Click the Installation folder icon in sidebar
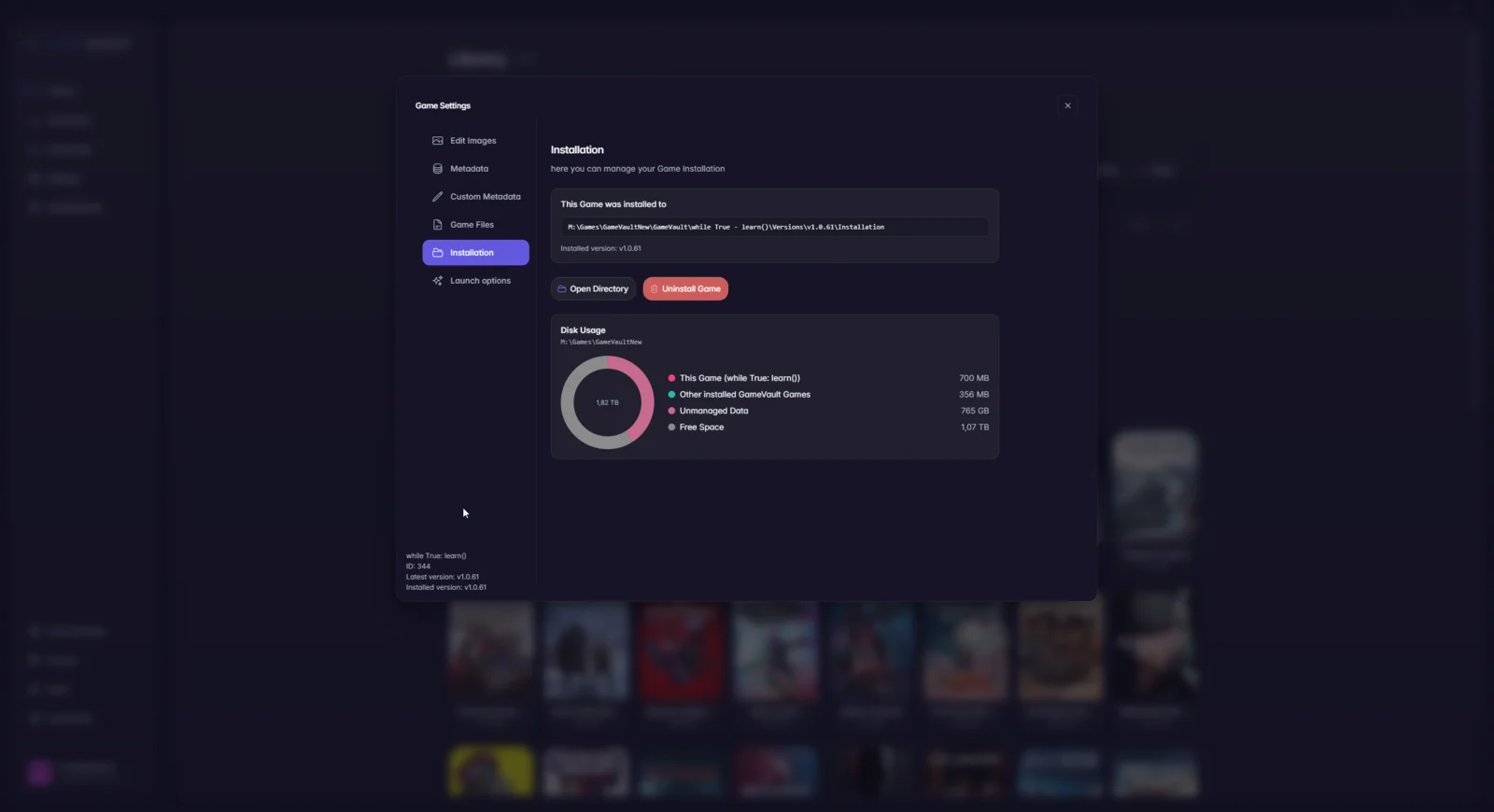 [x=437, y=253]
